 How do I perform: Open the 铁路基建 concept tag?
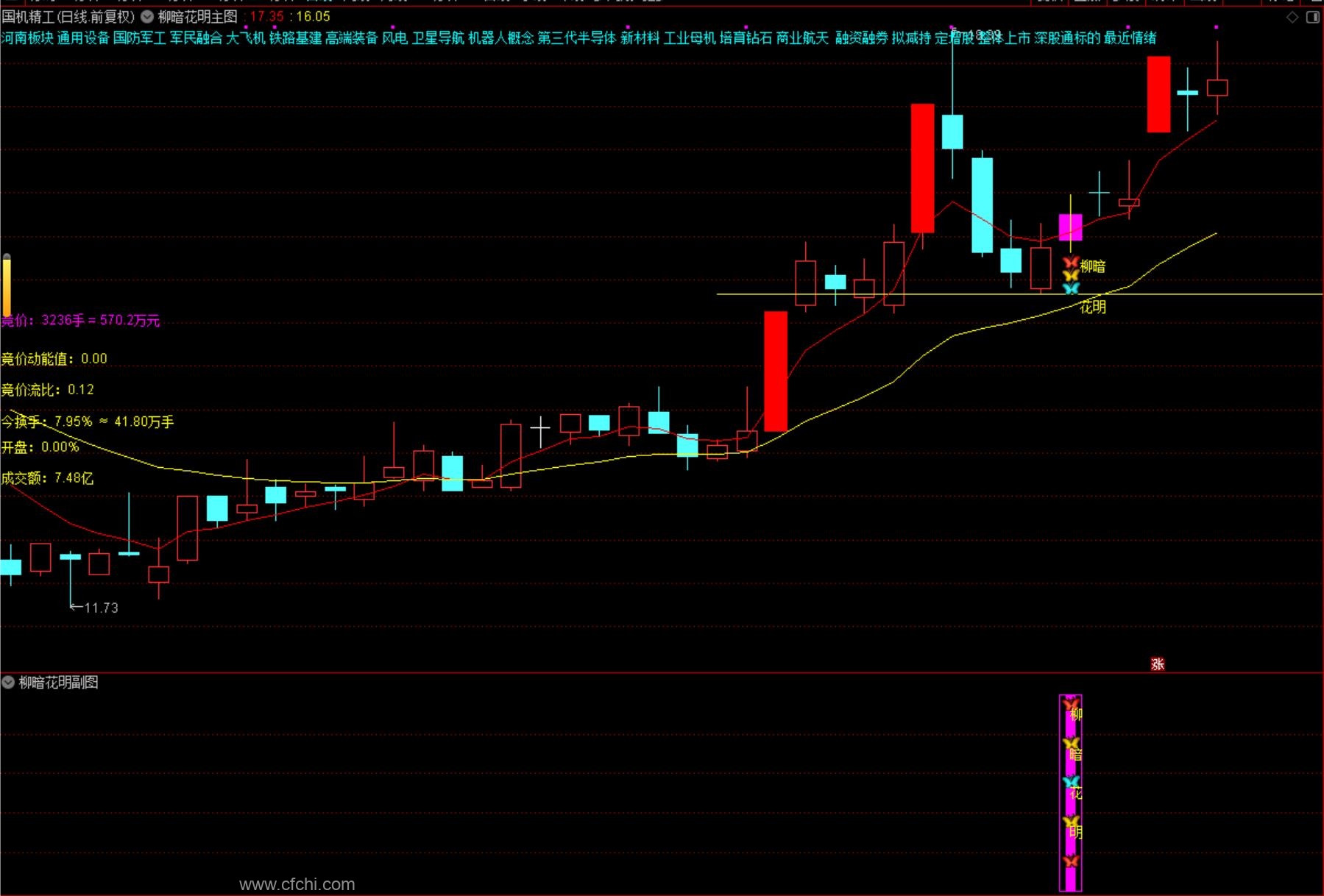295,38
